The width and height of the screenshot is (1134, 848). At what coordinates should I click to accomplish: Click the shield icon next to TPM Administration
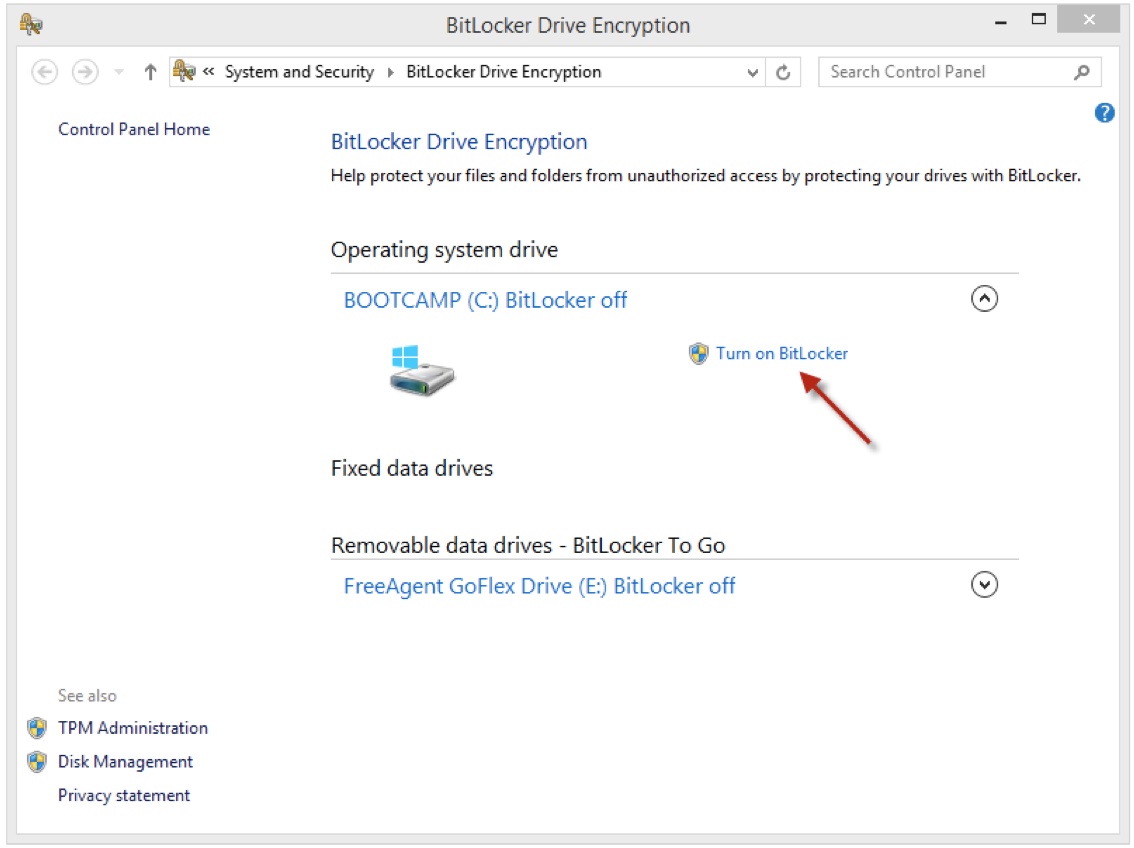[38, 728]
